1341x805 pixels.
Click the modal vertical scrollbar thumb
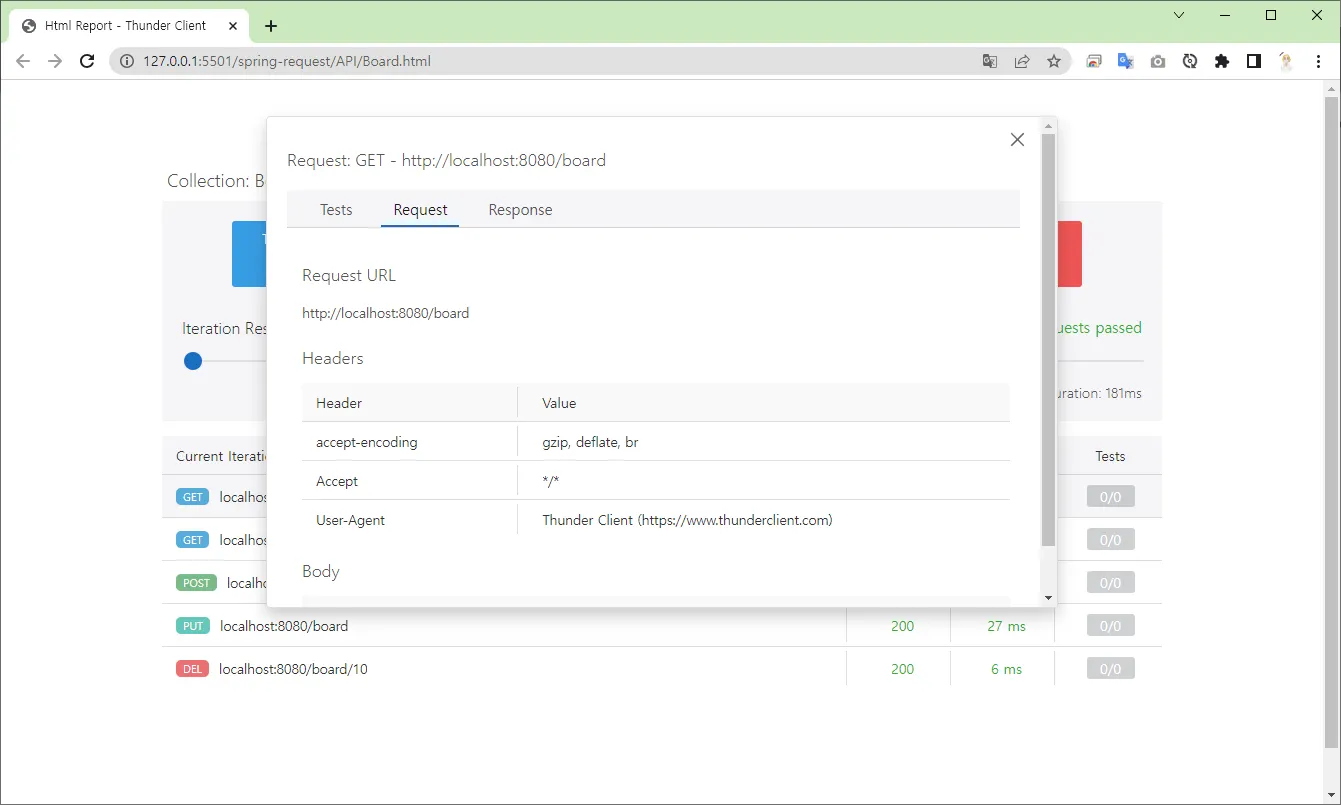pyautogui.click(x=1048, y=340)
